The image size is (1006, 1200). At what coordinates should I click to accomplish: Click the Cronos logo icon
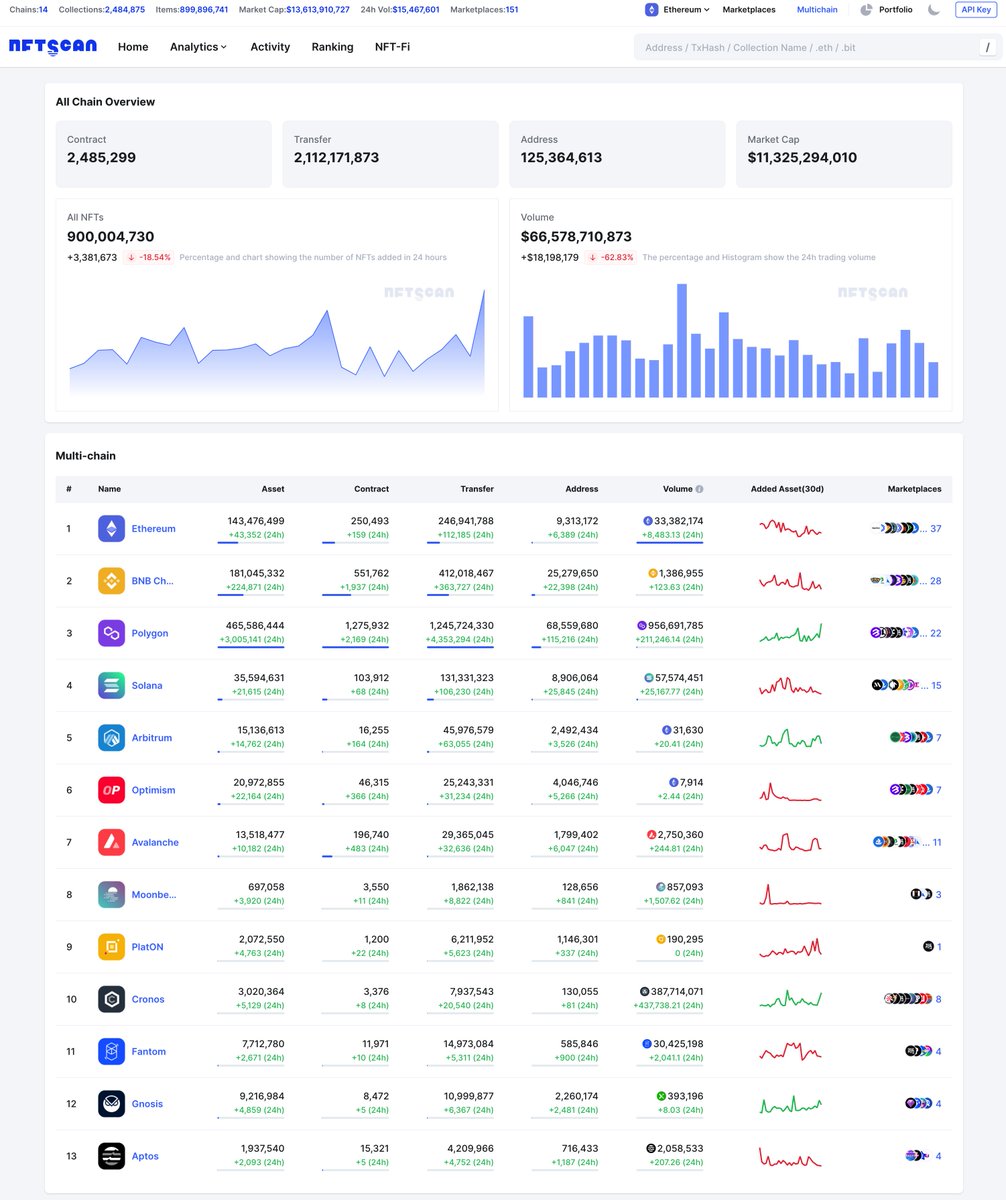111,999
